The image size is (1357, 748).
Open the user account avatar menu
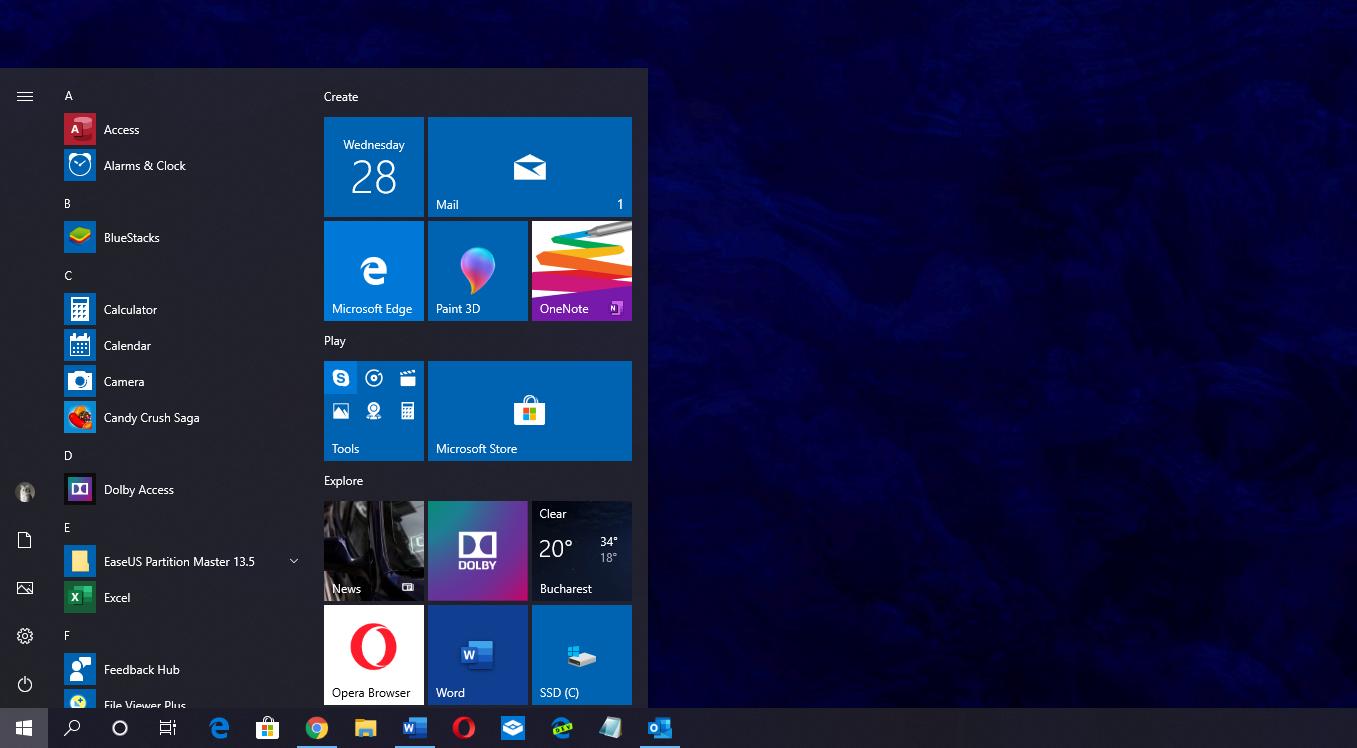pyautogui.click(x=25, y=492)
